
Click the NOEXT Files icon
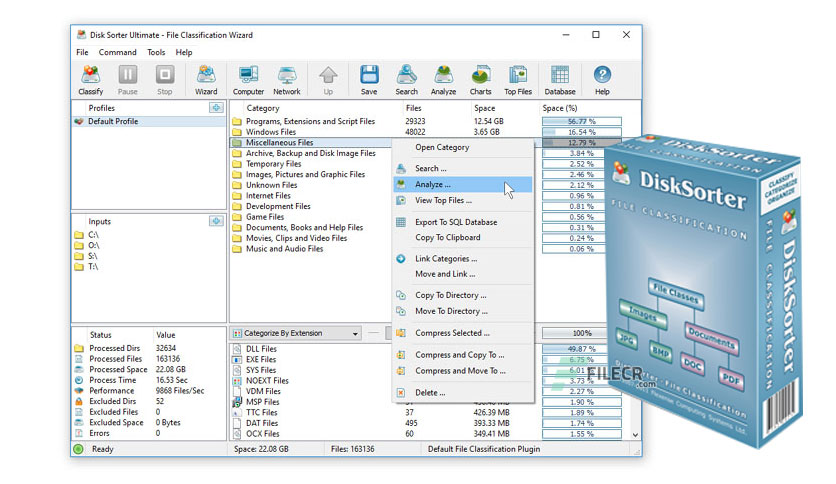click(x=237, y=381)
